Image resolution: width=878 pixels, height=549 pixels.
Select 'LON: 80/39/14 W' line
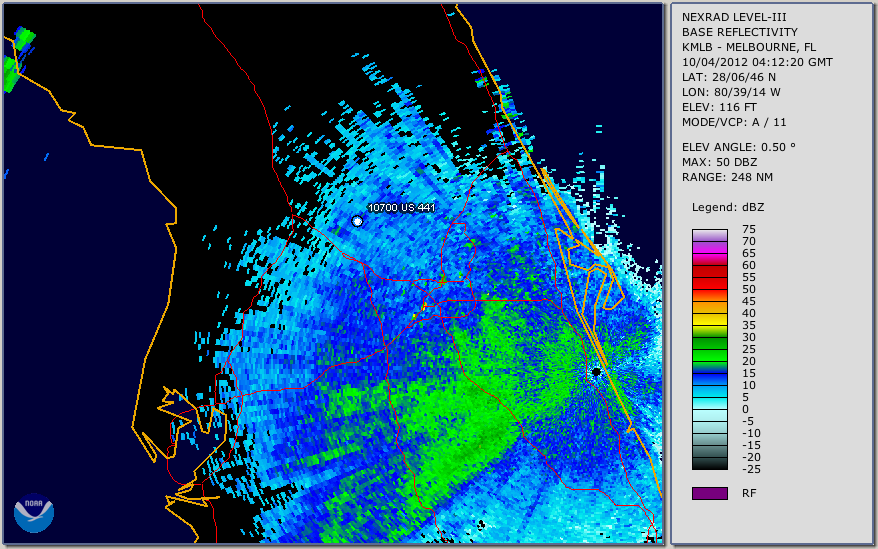[731, 92]
